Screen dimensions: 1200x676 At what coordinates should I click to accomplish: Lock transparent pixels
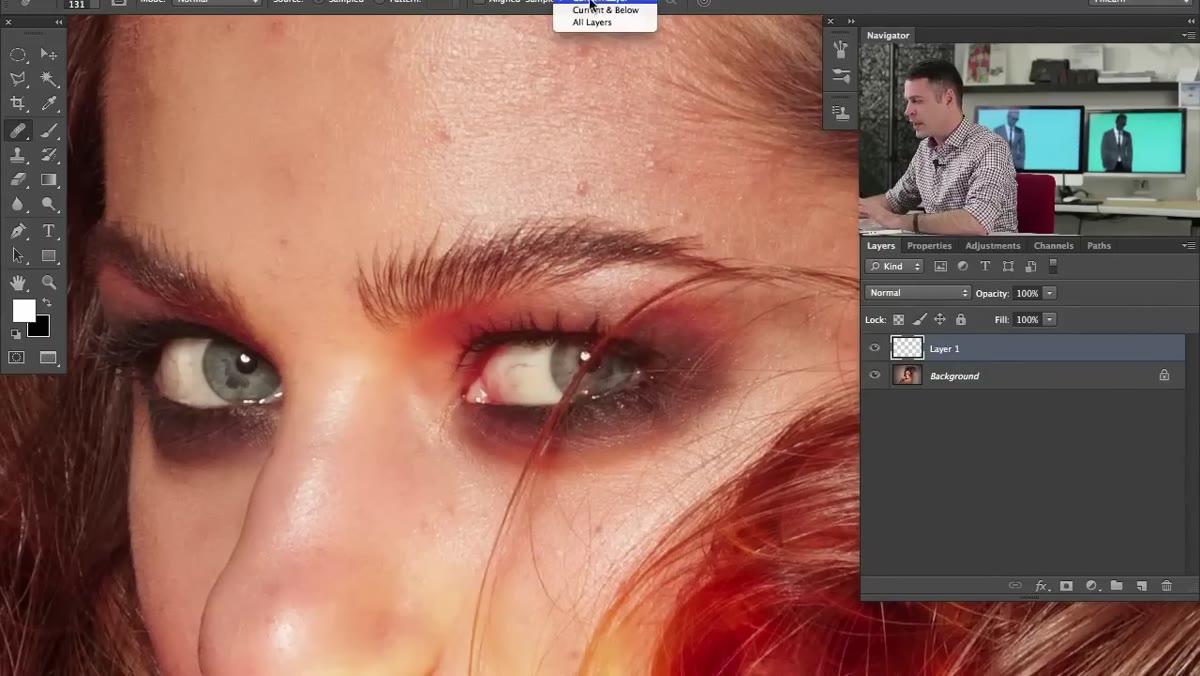coord(898,320)
